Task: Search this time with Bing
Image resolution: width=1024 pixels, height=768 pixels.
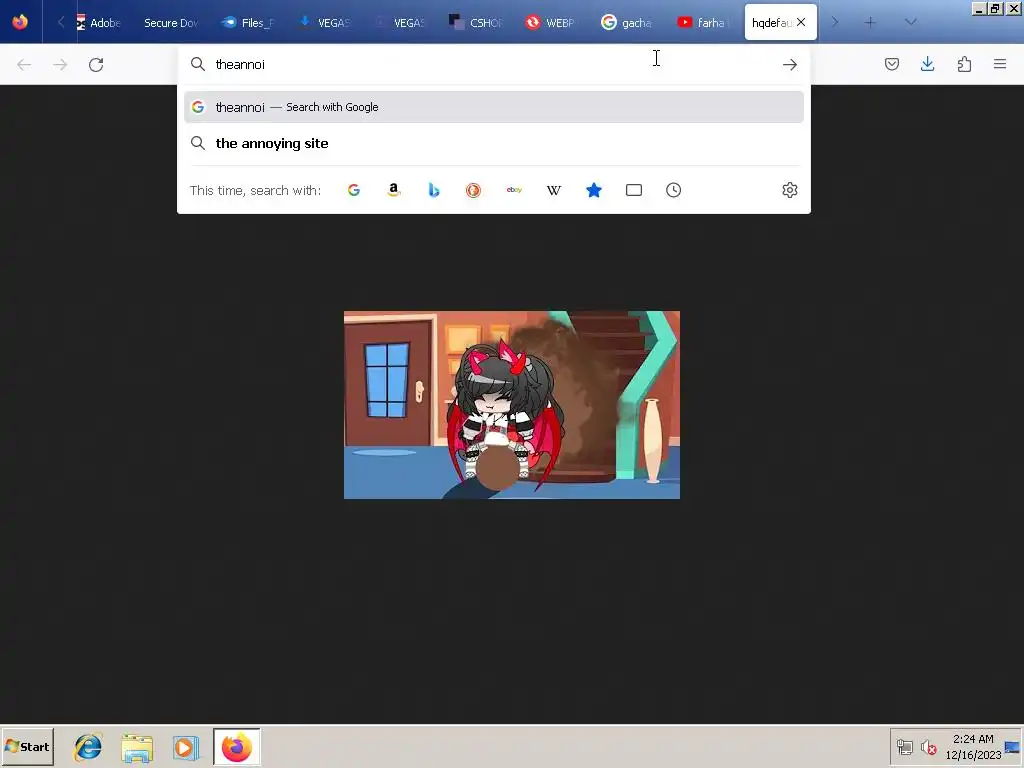Action: [434, 190]
